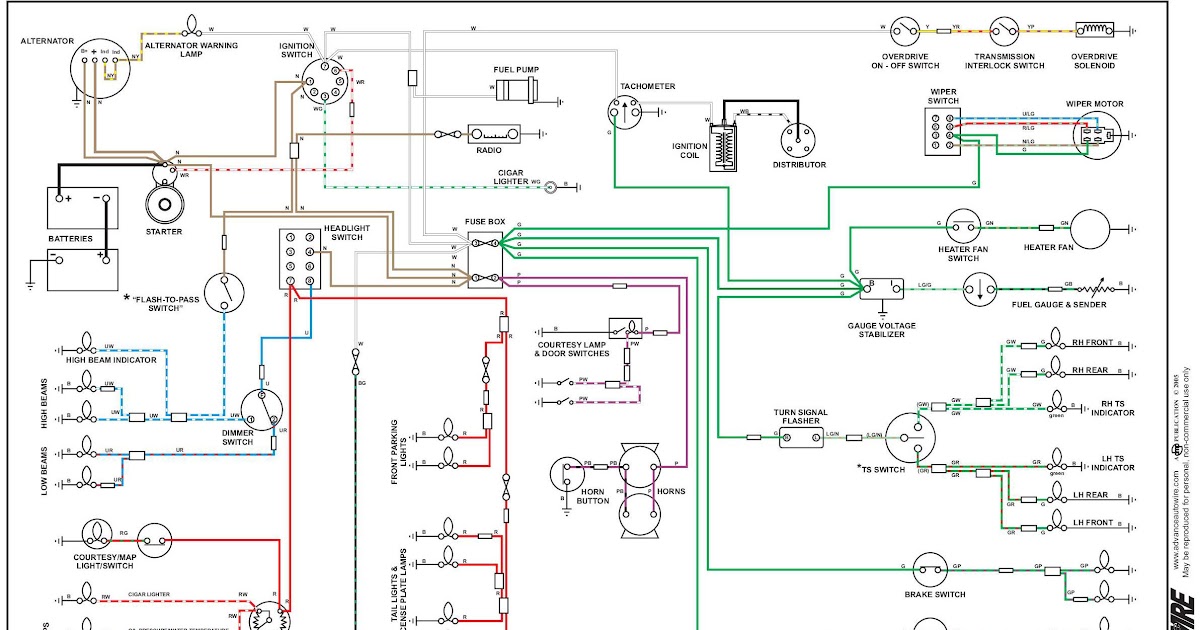
Task: Select the 'BATTERIES' label
Action: (x=71, y=239)
